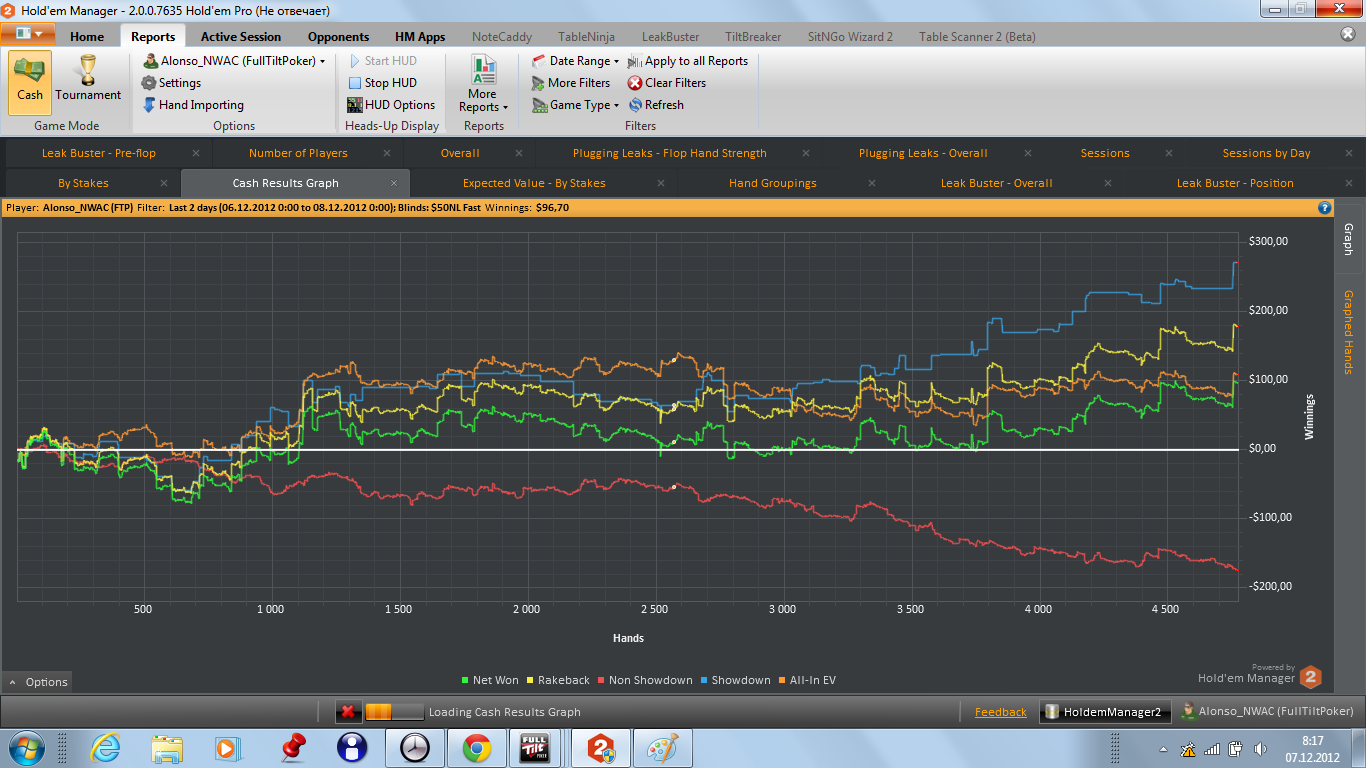Open the TableNinja tab

coord(589,36)
